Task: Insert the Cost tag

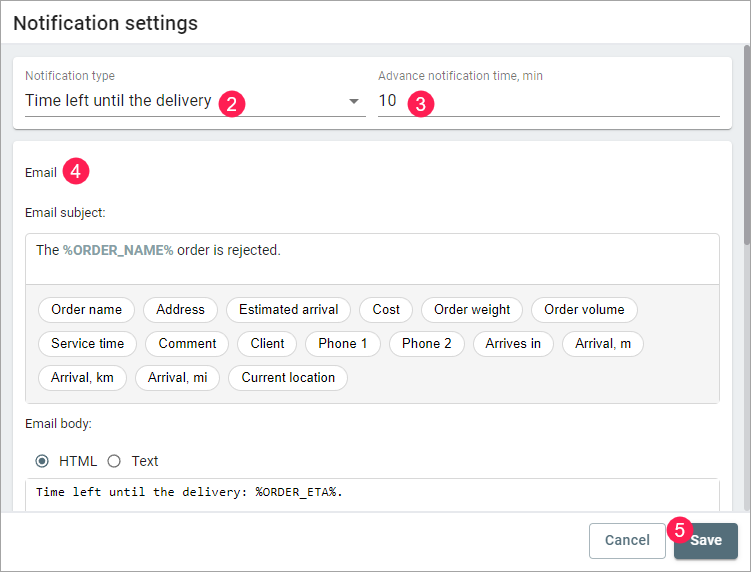Action: coord(386,310)
